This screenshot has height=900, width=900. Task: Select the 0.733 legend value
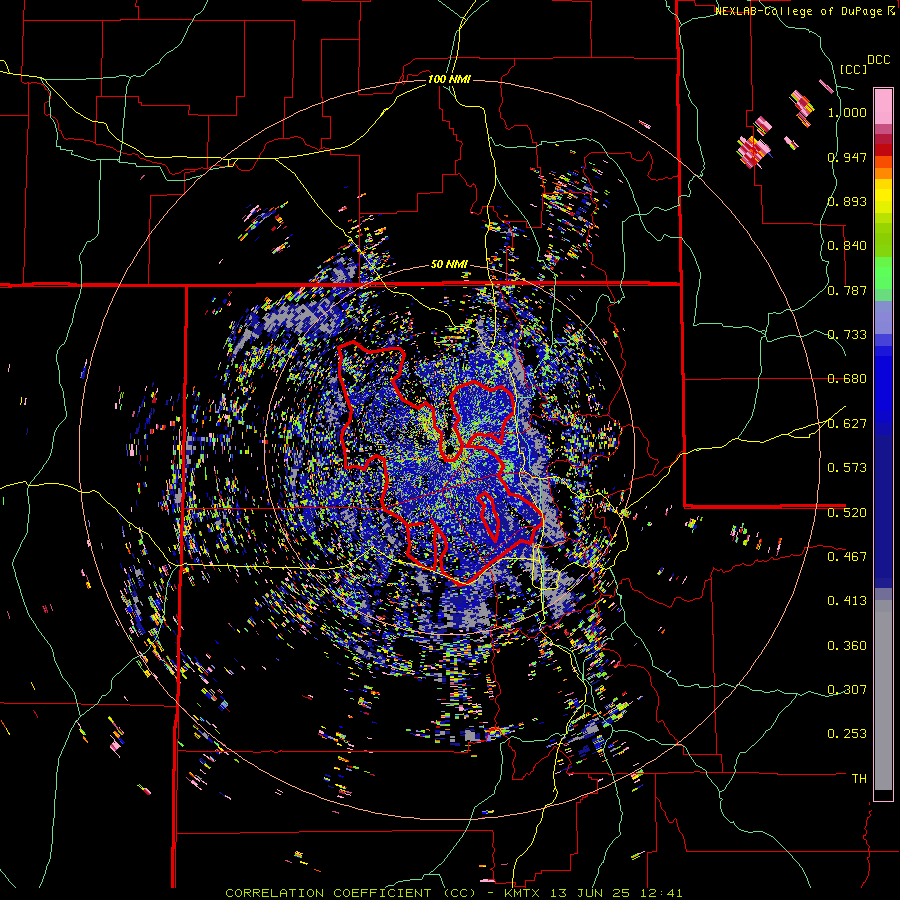pos(847,335)
